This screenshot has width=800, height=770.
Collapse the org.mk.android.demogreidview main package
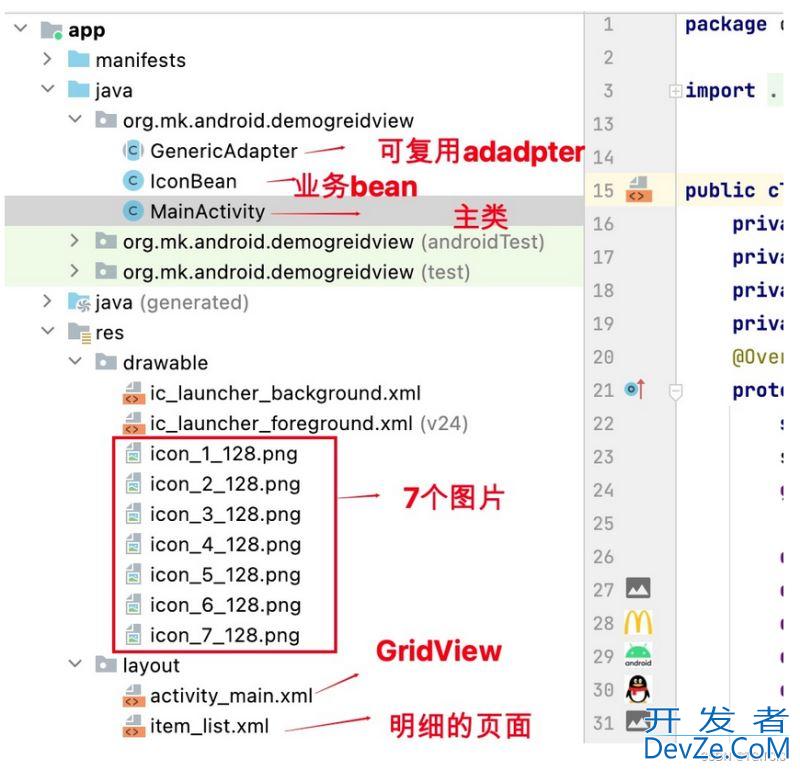click(75, 119)
